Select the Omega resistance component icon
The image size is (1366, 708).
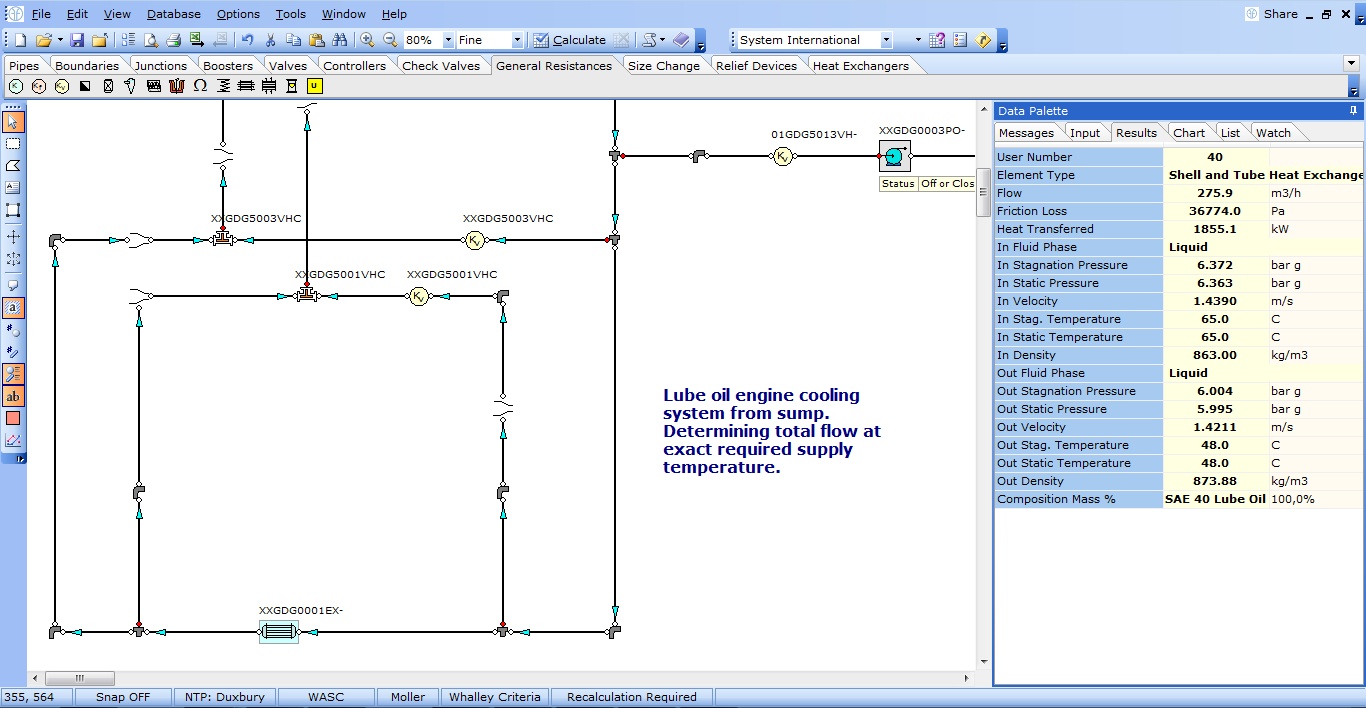click(x=200, y=86)
